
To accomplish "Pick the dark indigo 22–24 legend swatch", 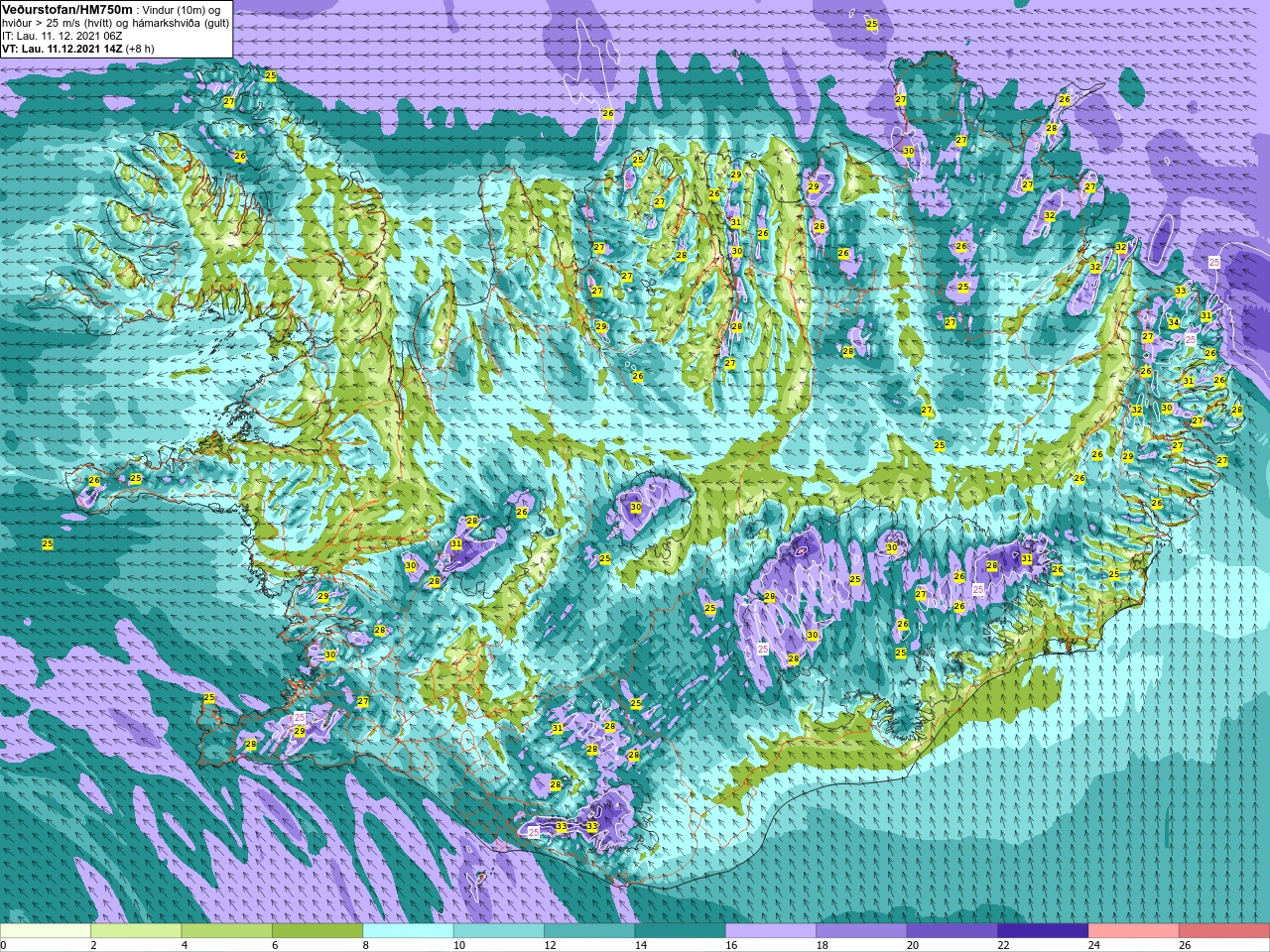I will click(x=1043, y=931).
